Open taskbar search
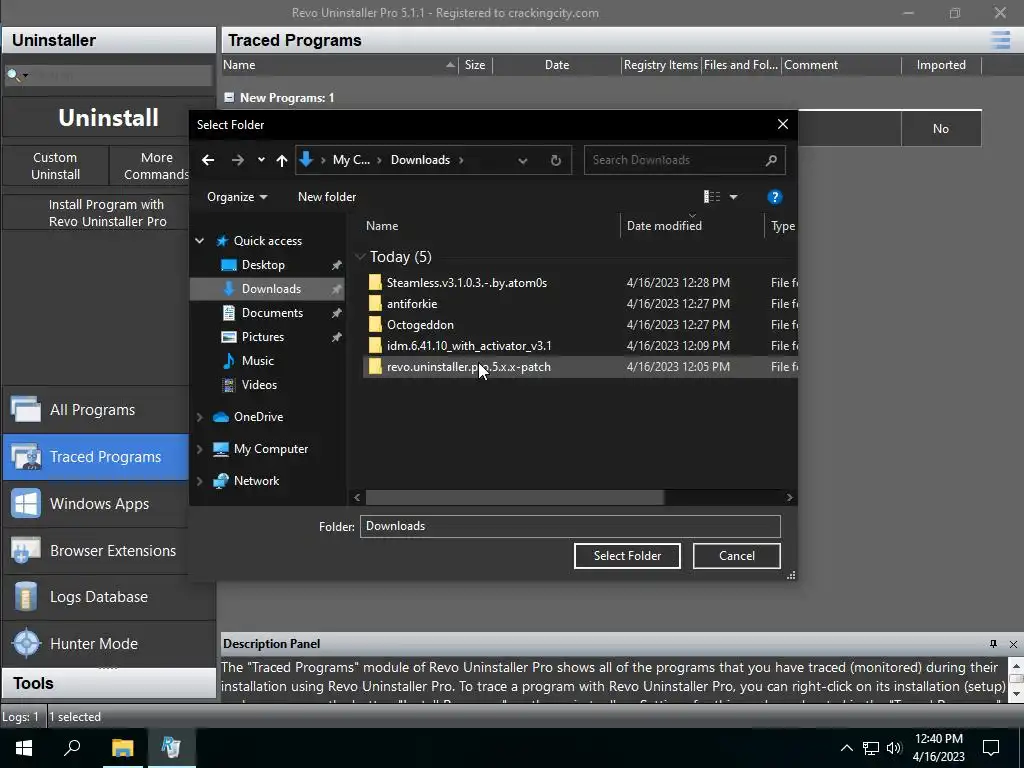 (72, 748)
